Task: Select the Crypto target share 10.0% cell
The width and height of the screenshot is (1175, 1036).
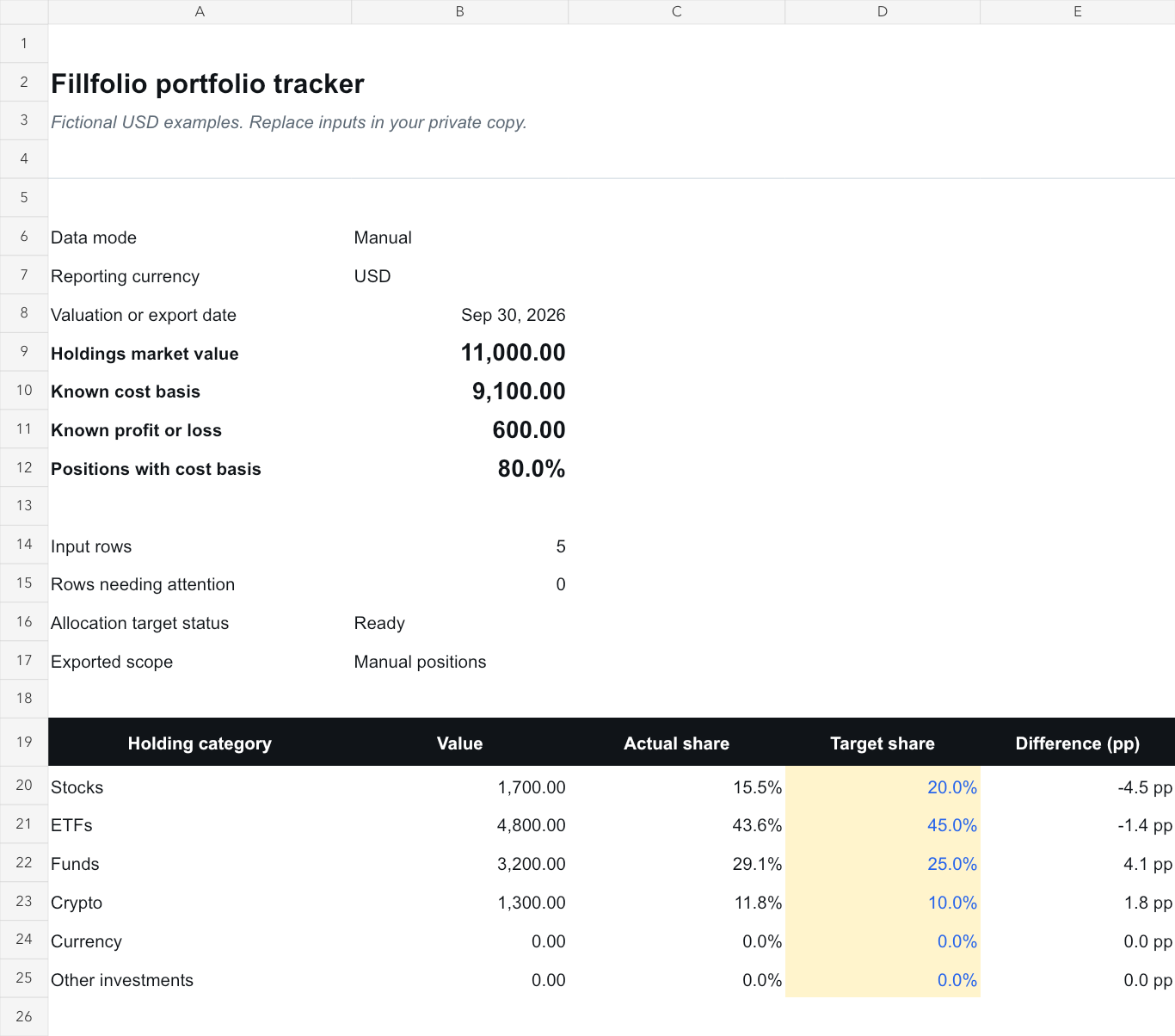Action: (883, 903)
